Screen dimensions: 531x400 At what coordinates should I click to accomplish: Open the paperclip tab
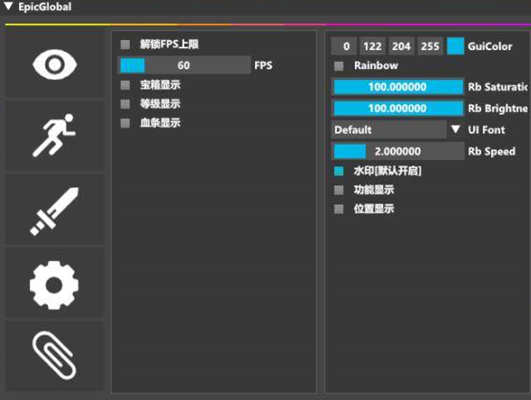[x=55, y=355]
